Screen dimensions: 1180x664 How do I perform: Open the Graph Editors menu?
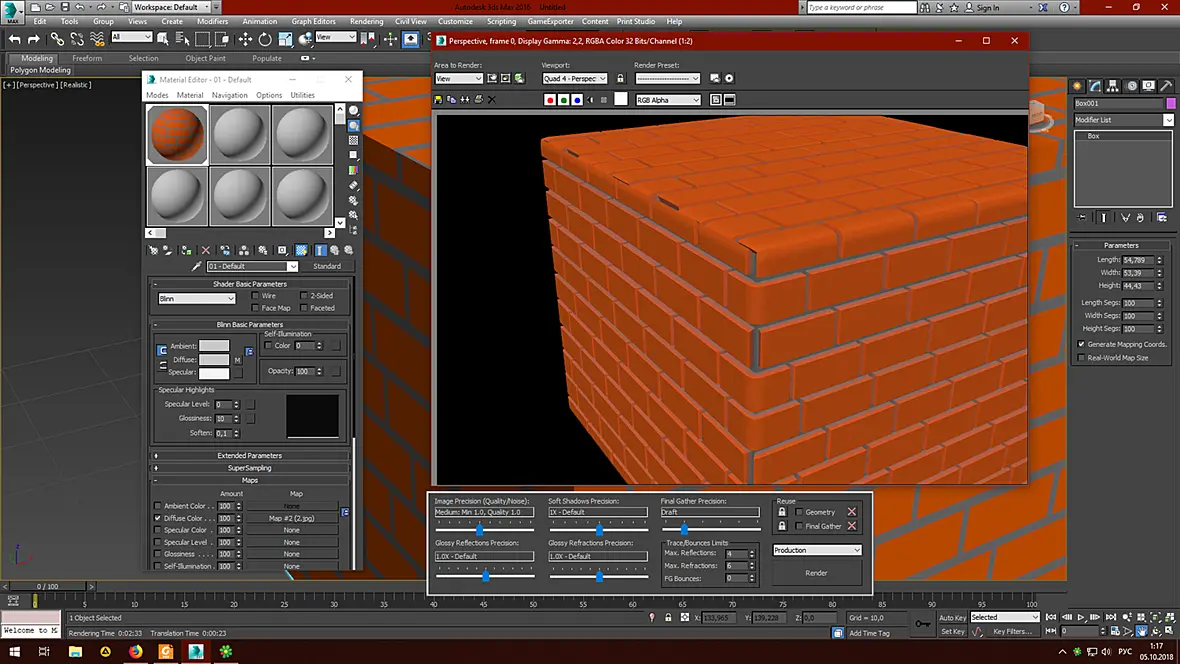pos(313,21)
